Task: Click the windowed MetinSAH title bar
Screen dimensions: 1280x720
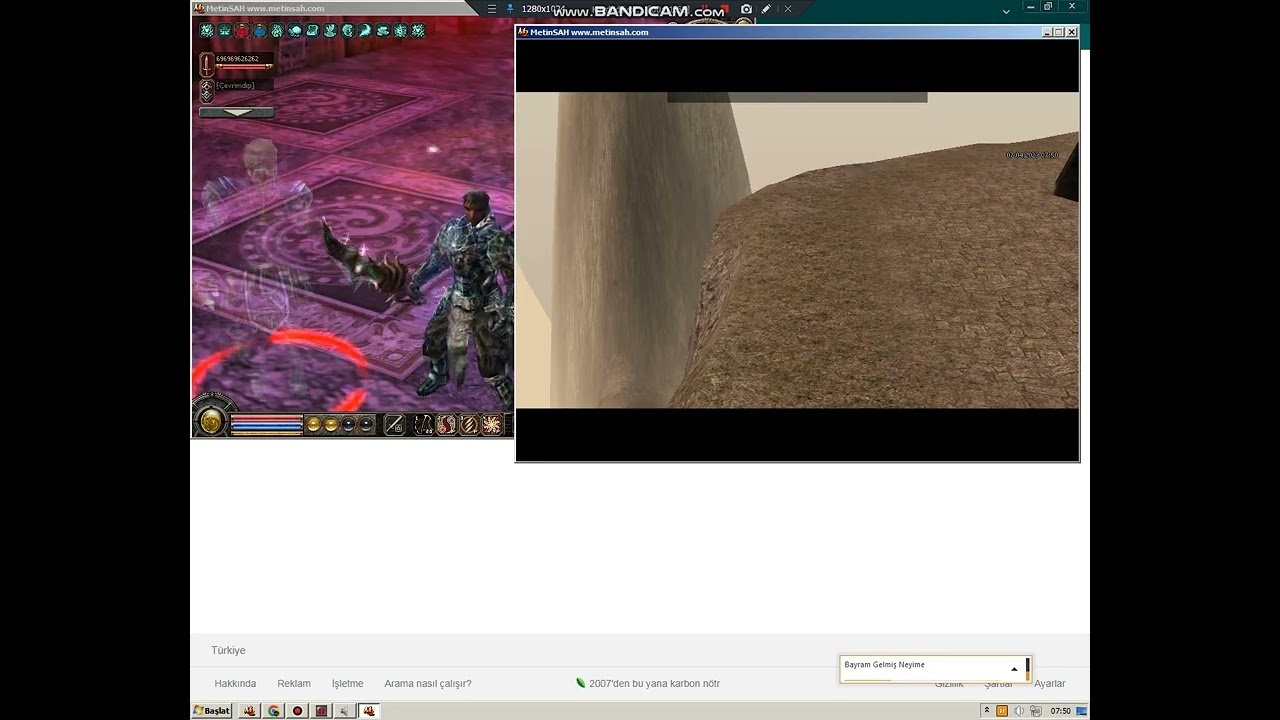Action: [x=797, y=32]
